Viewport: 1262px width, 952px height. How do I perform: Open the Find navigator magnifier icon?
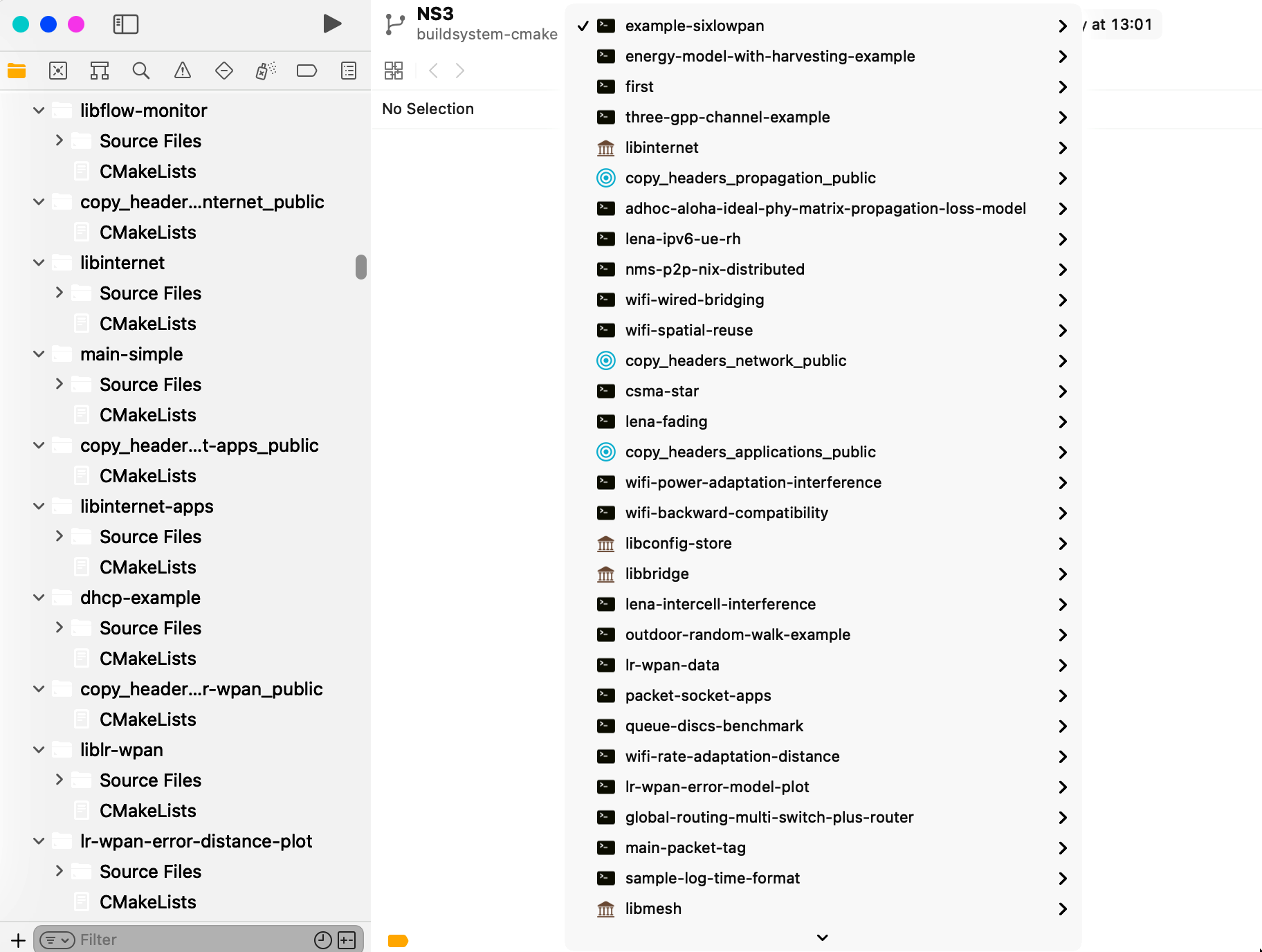141,70
